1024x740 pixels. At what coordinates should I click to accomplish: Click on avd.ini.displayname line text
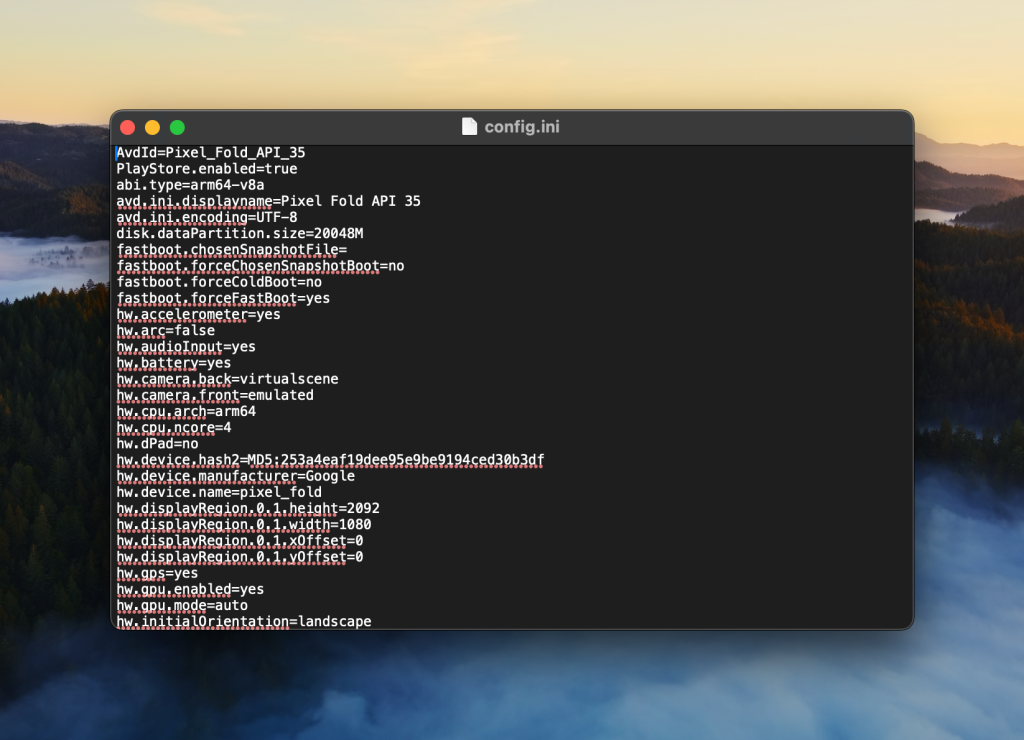click(268, 201)
